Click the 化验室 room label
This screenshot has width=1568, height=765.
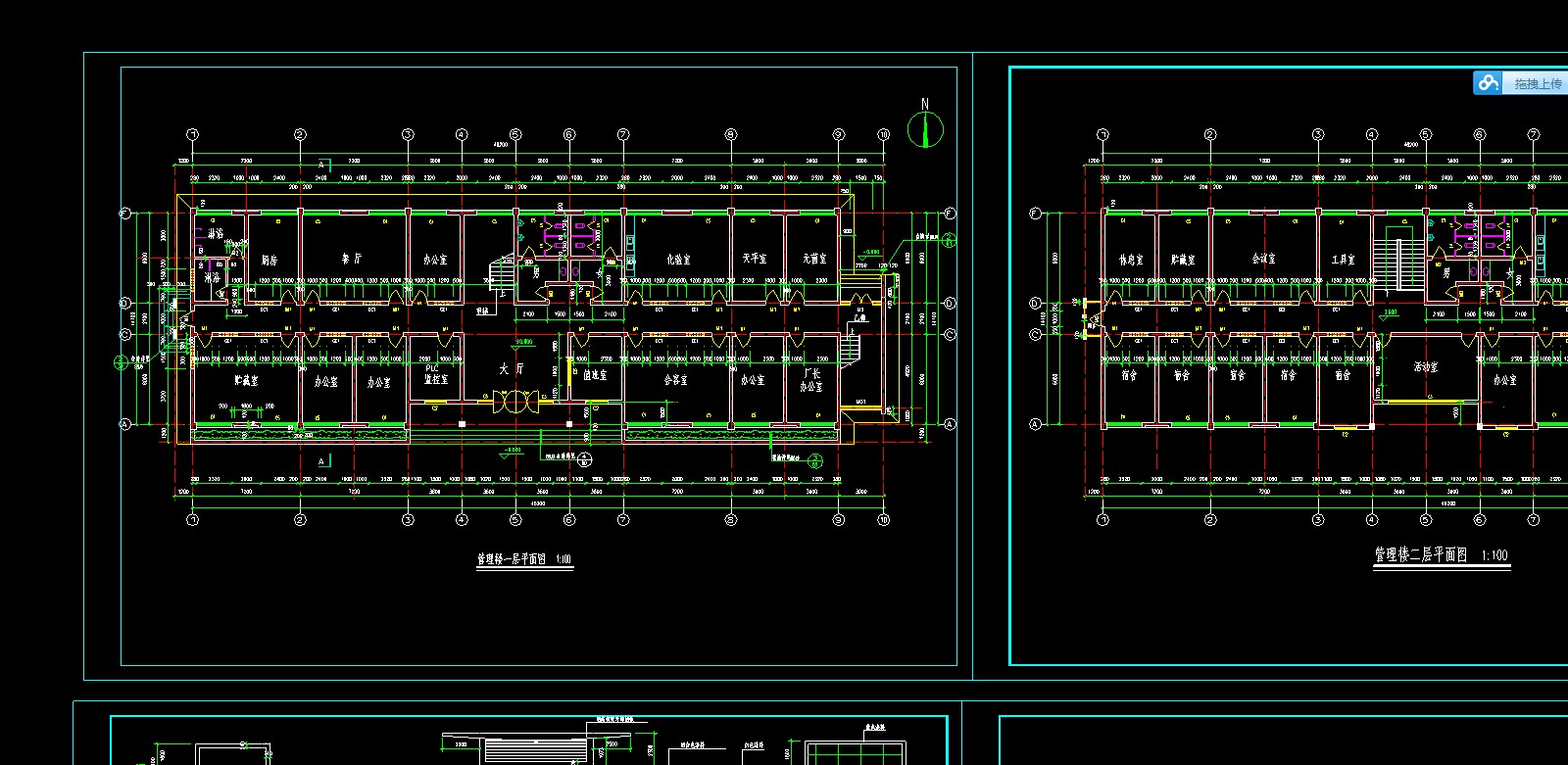click(x=678, y=260)
